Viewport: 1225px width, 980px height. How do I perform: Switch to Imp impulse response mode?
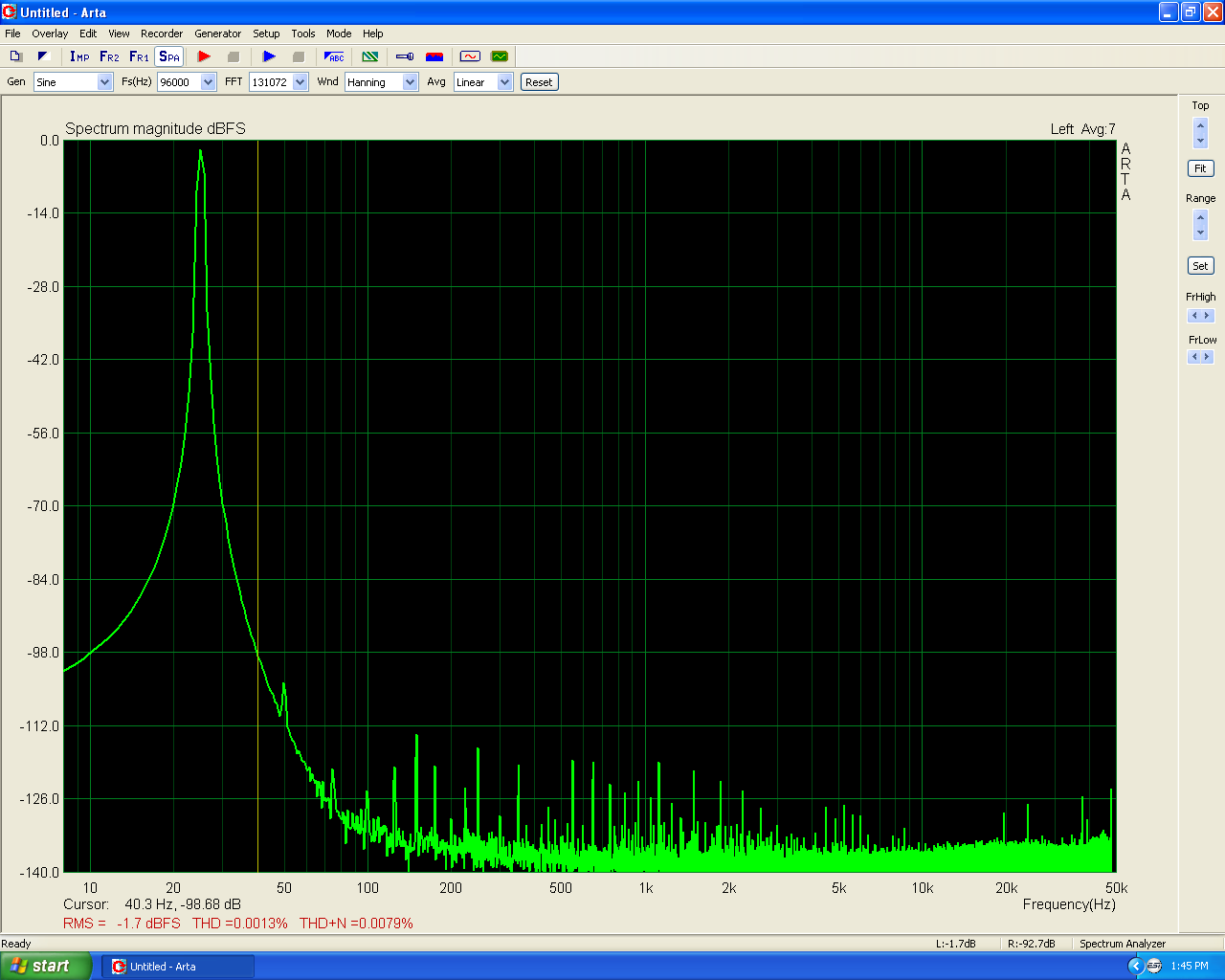79,56
